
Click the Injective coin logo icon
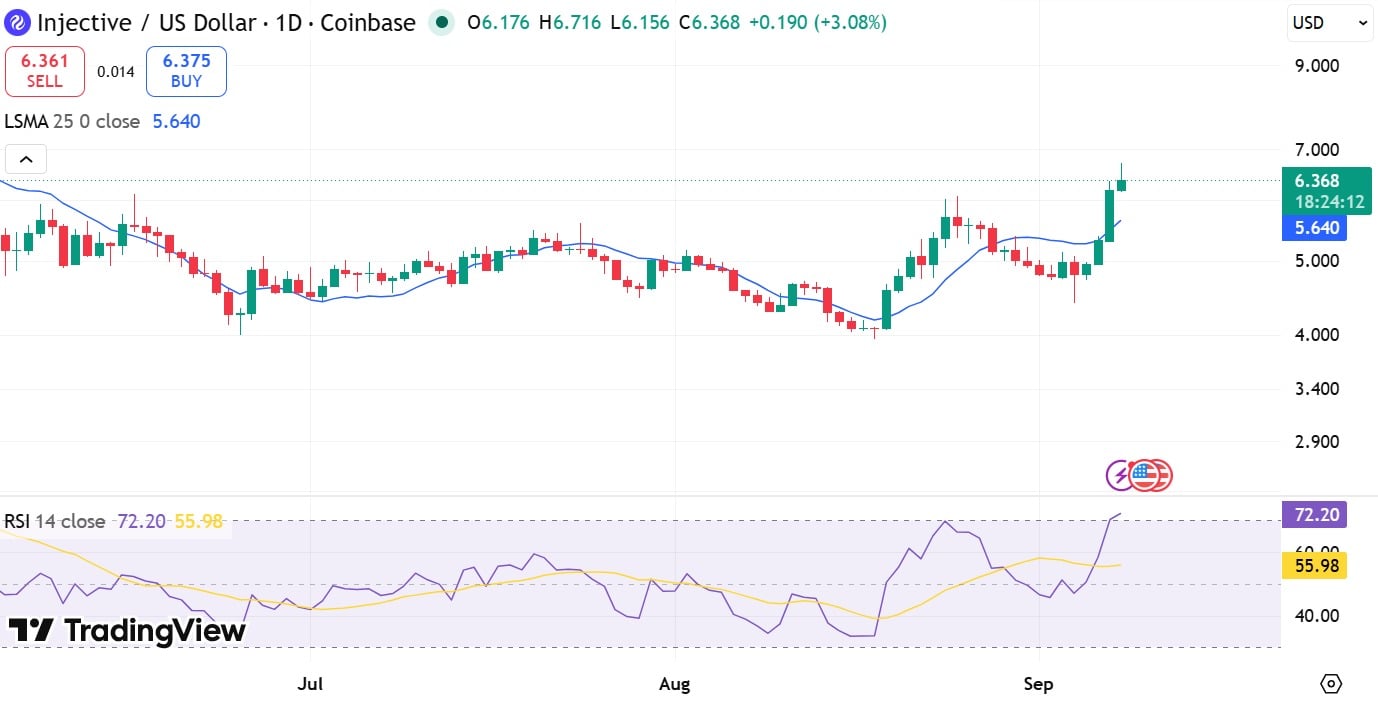point(18,22)
